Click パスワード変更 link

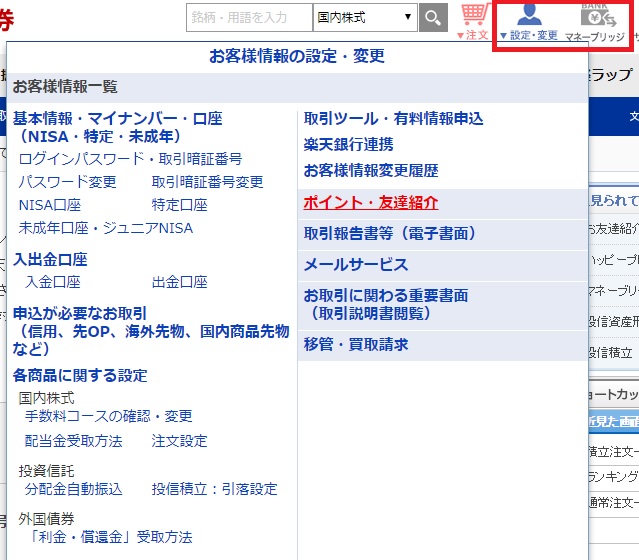pyautogui.click(x=68, y=182)
